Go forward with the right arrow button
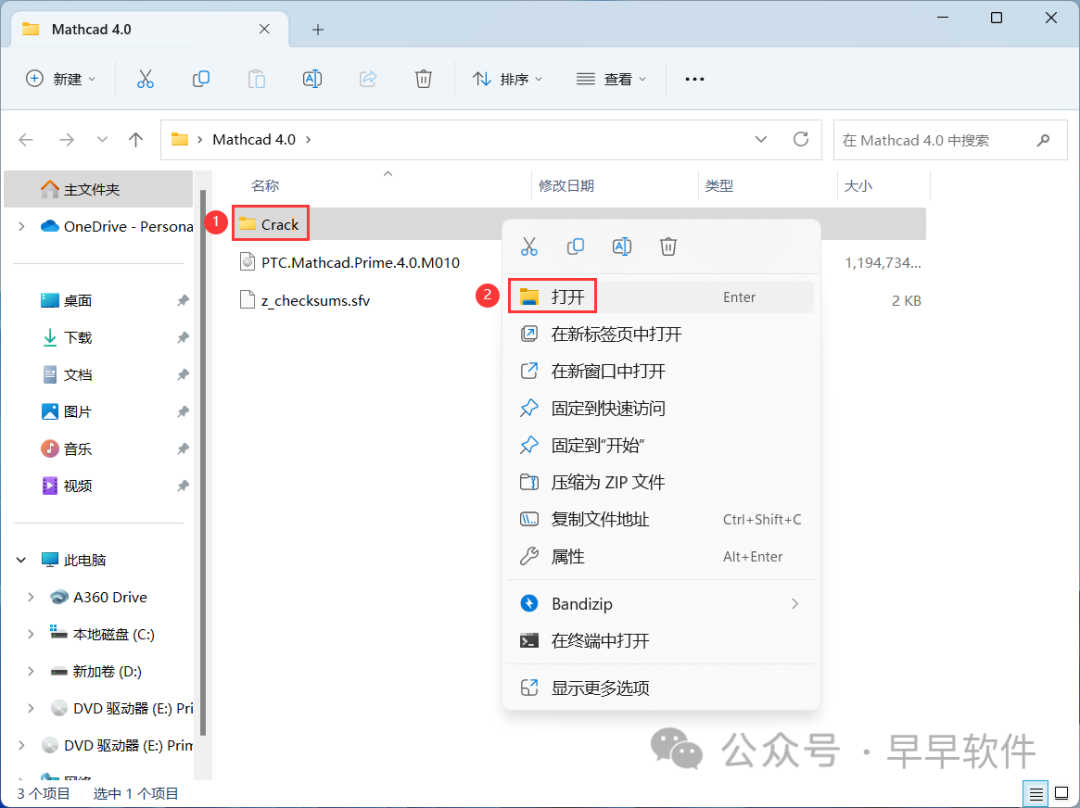Screen dimensions: 1080x808 tap(67, 141)
